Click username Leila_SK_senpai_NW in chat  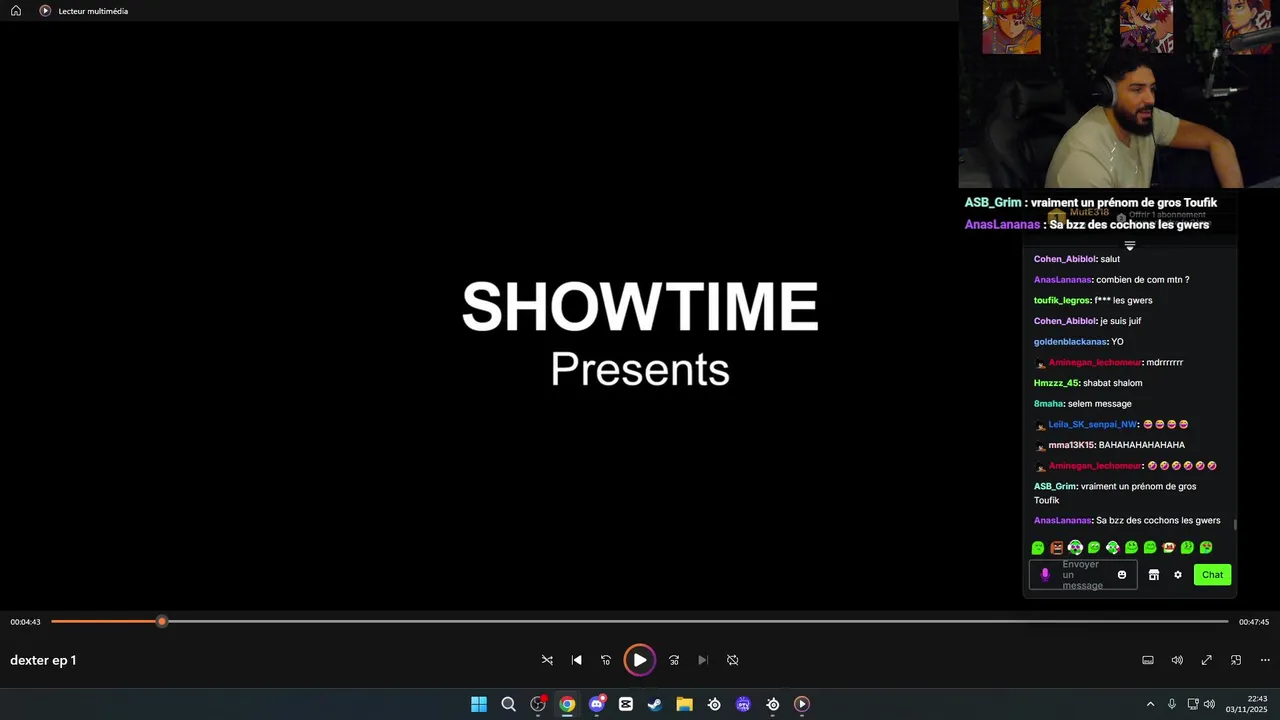point(1092,425)
